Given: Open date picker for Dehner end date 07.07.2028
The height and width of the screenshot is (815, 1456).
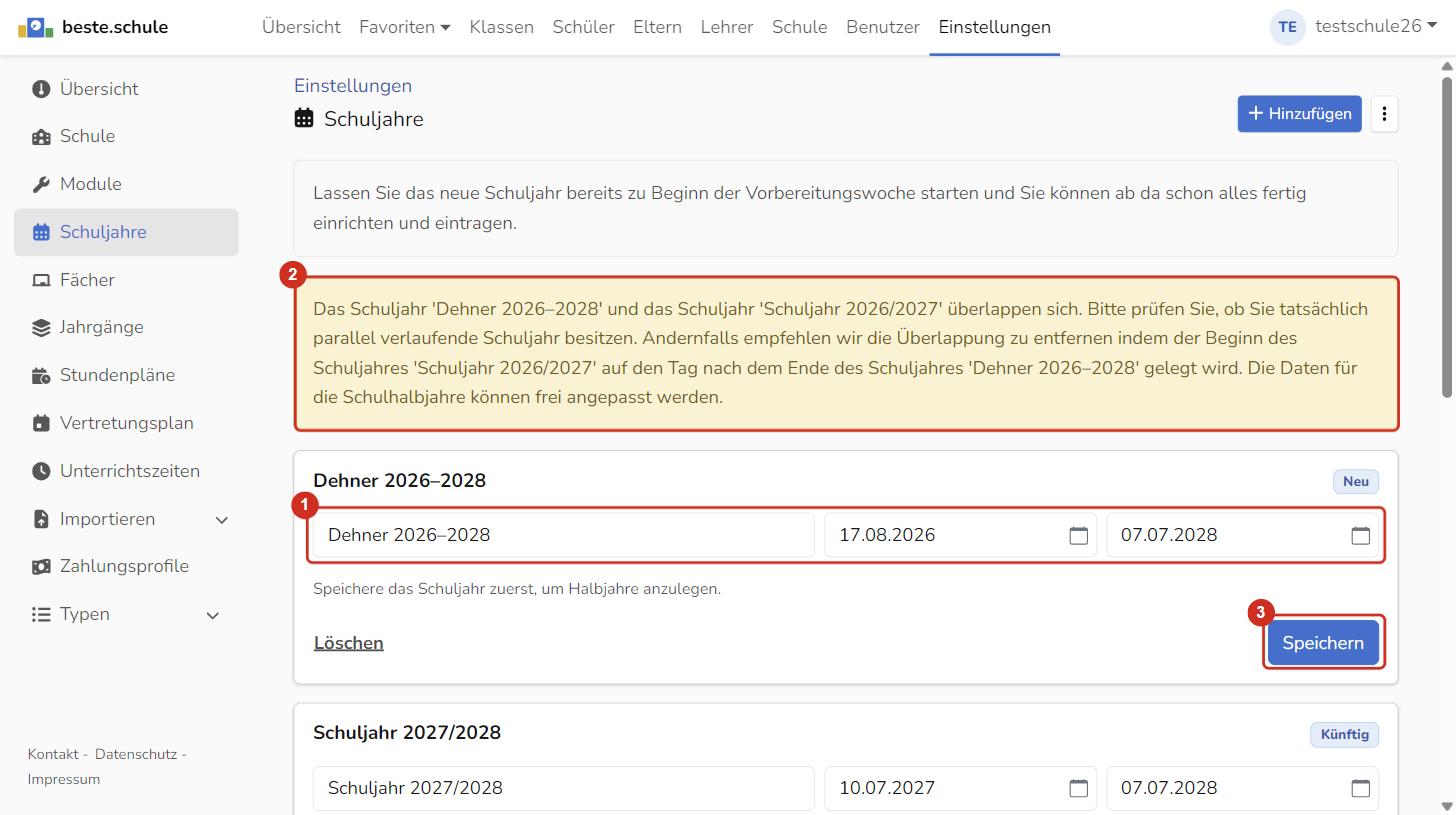Looking at the screenshot, I should 1360,535.
